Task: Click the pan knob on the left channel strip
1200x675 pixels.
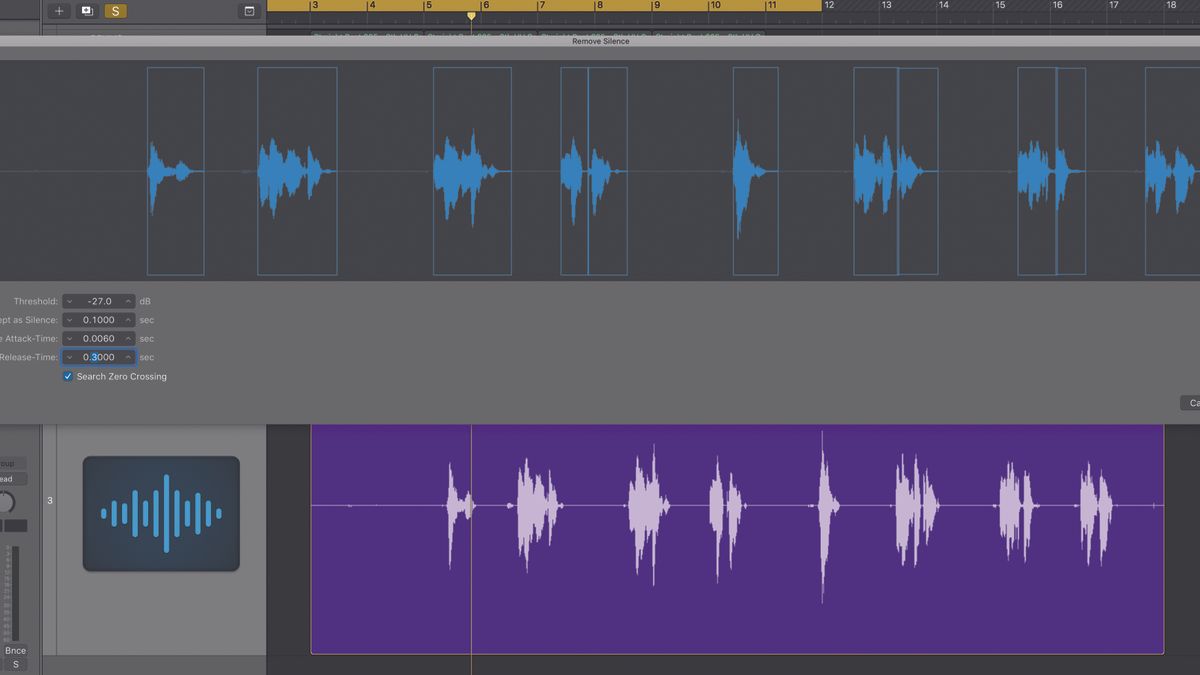Action: point(7,502)
